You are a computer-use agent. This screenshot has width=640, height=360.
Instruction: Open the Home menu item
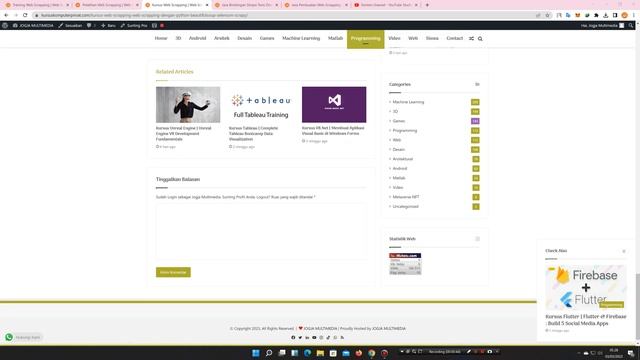click(x=161, y=38)
